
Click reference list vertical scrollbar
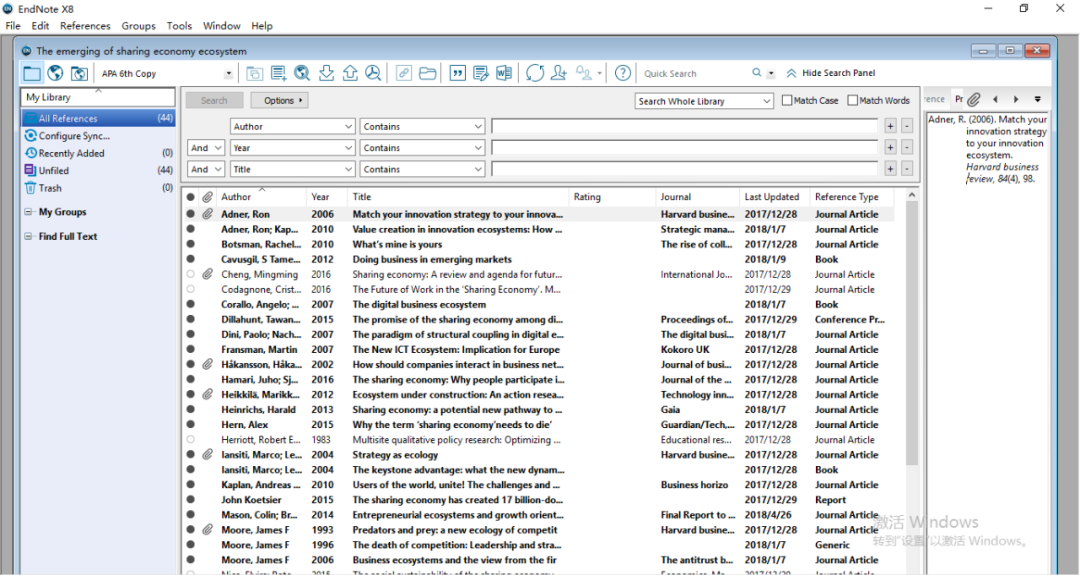[911, 334]
